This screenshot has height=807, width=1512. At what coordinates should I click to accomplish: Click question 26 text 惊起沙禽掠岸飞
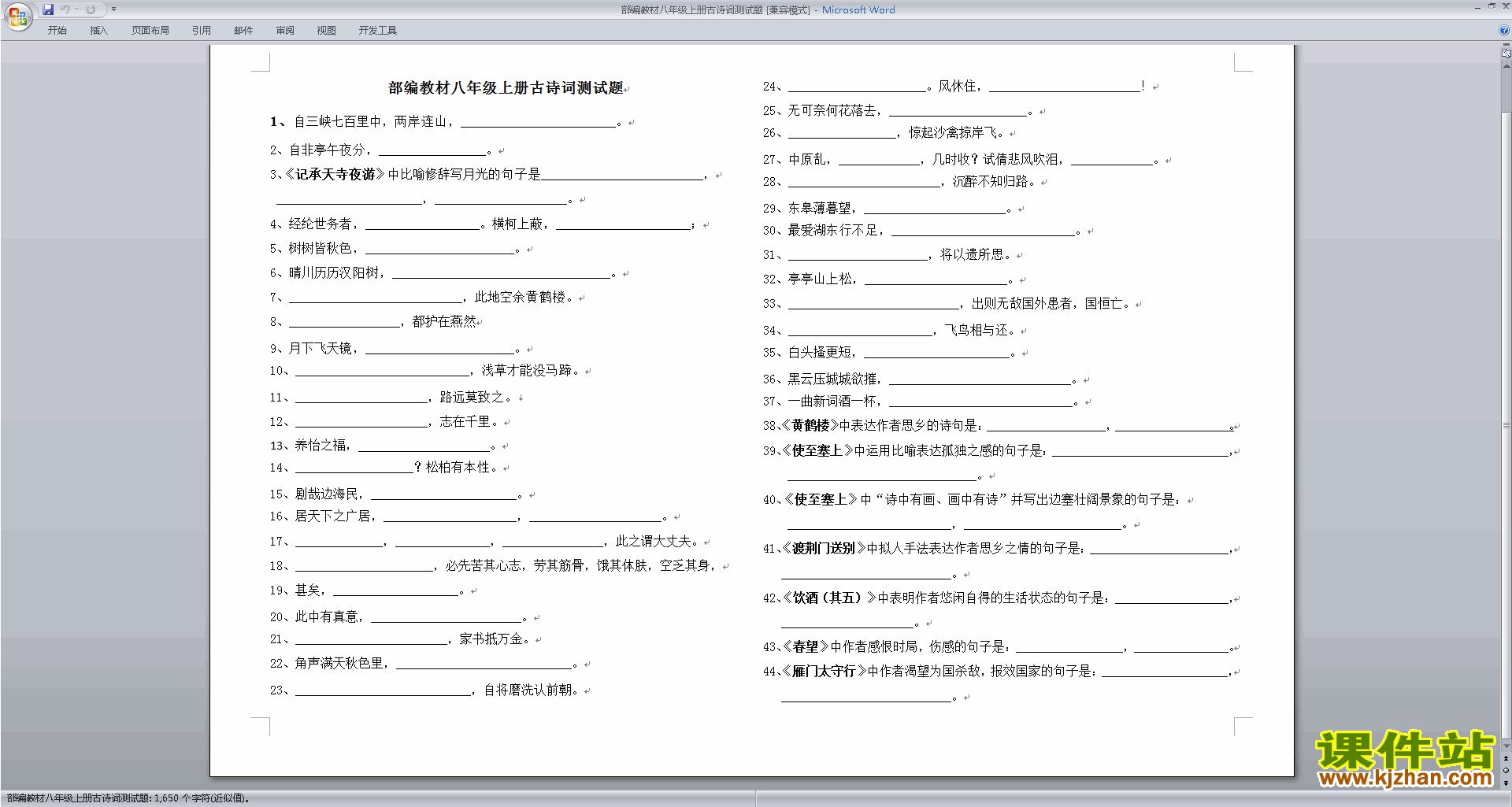point(952,132)
